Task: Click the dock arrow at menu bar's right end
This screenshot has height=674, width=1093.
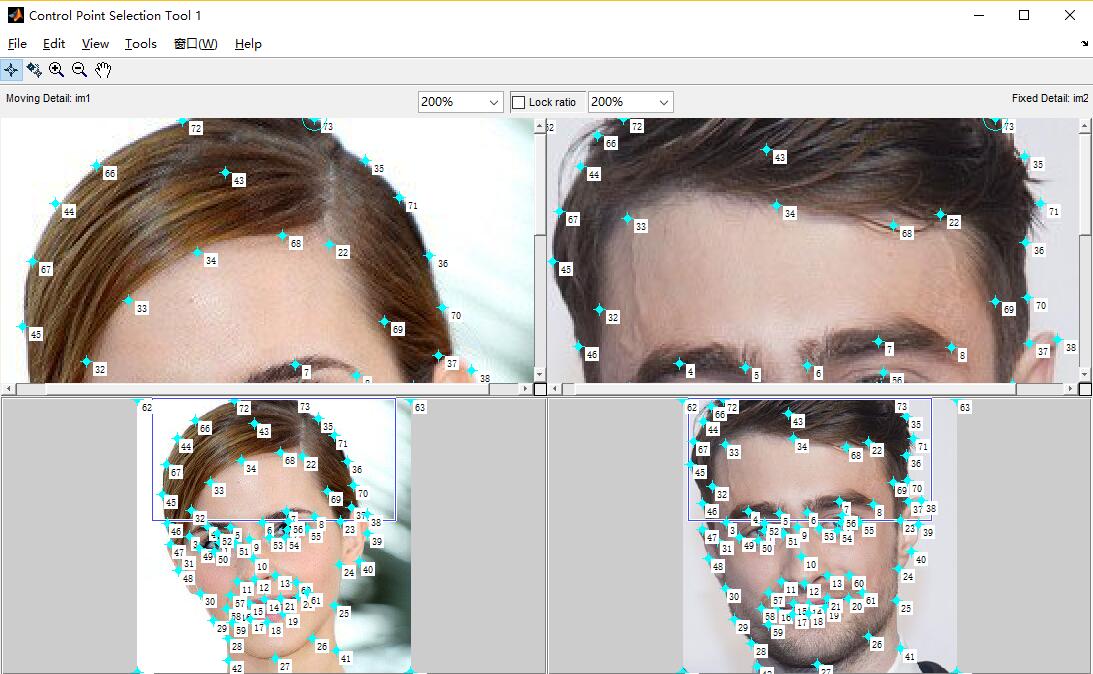Action: [1084, 44]
